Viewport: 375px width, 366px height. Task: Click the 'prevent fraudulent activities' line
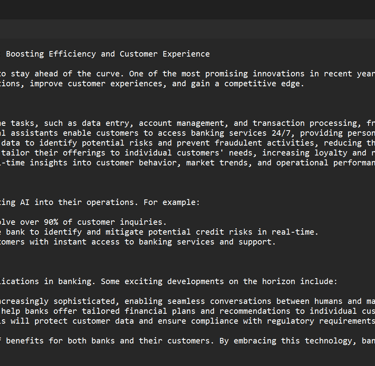[187, 143]
